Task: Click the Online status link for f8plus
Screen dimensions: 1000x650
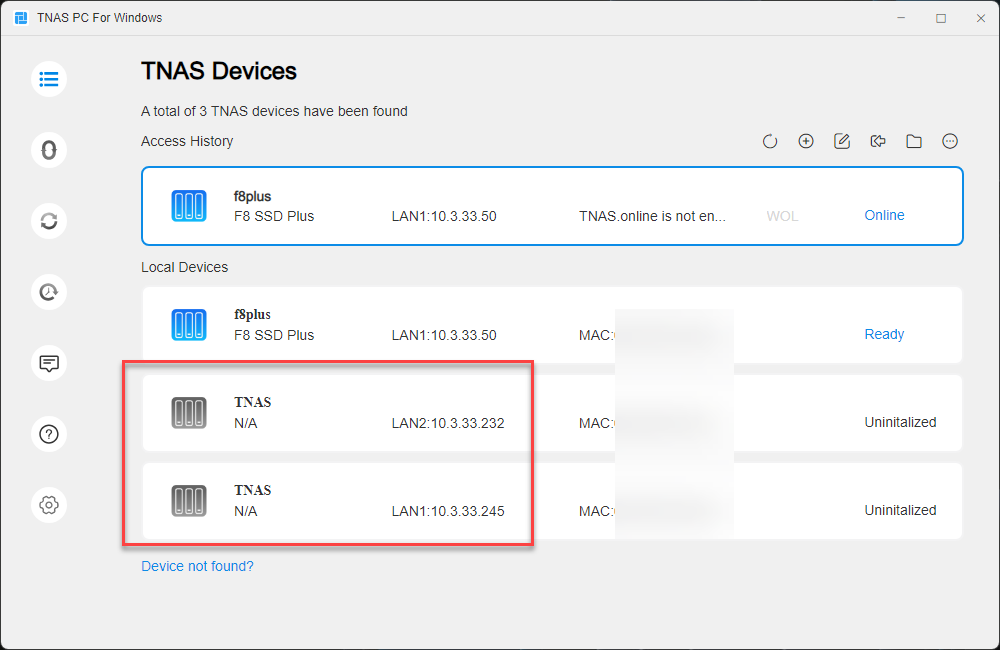Action: 884,215
